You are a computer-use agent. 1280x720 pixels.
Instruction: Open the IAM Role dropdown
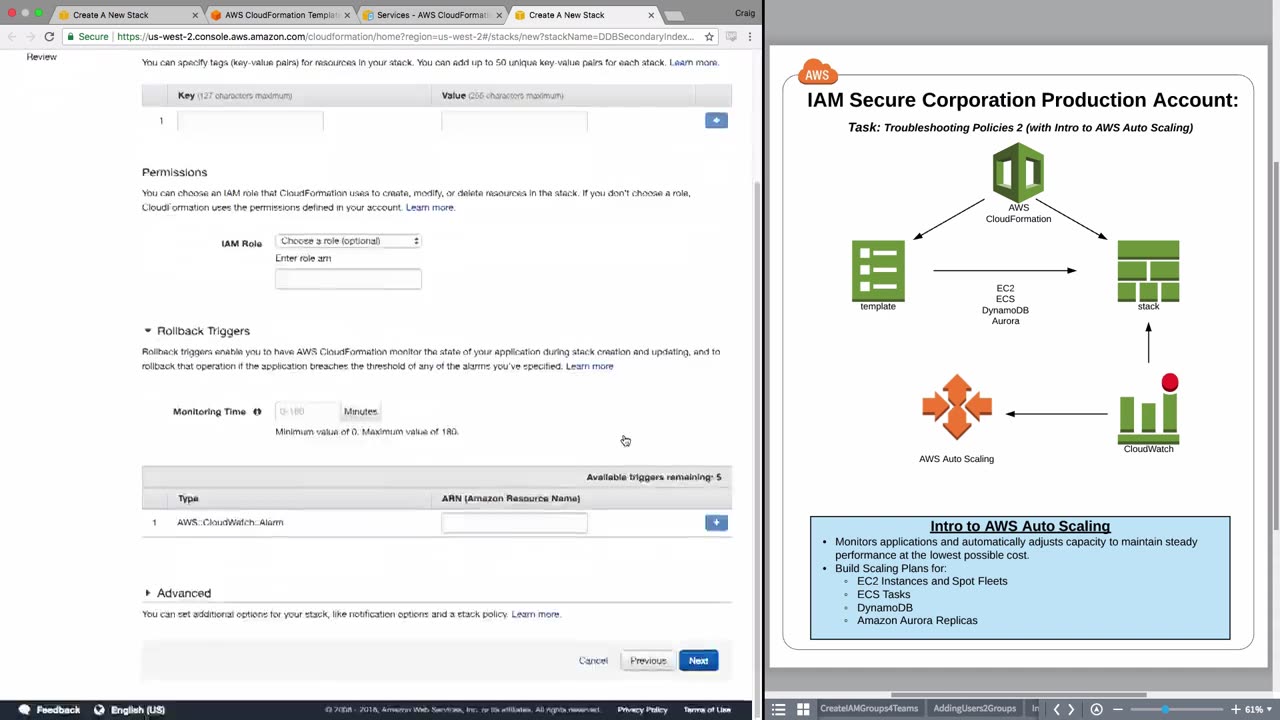point(348,241)
